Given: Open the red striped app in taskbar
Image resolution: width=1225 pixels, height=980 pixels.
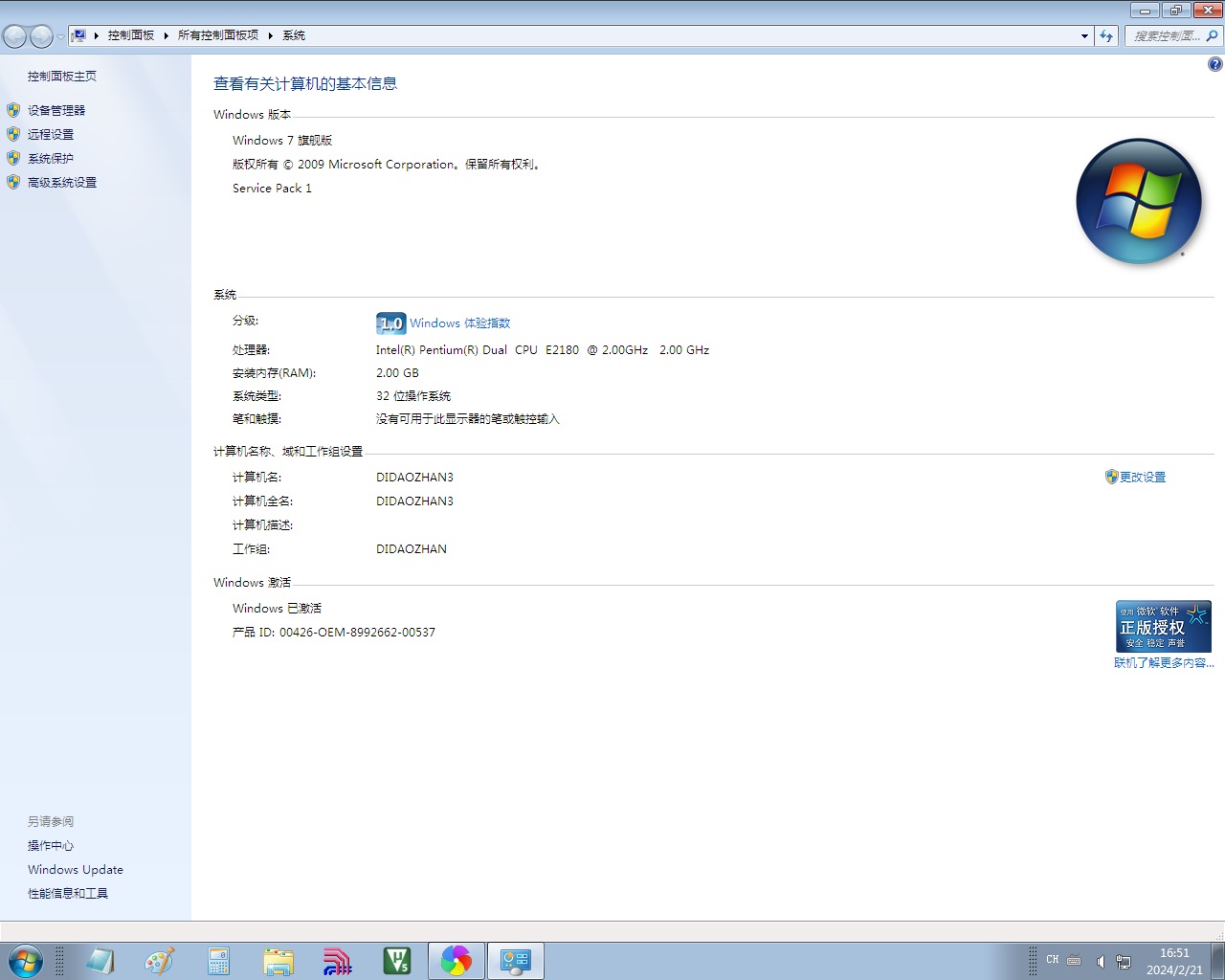Looking at the screenshot, I should 337,961.
